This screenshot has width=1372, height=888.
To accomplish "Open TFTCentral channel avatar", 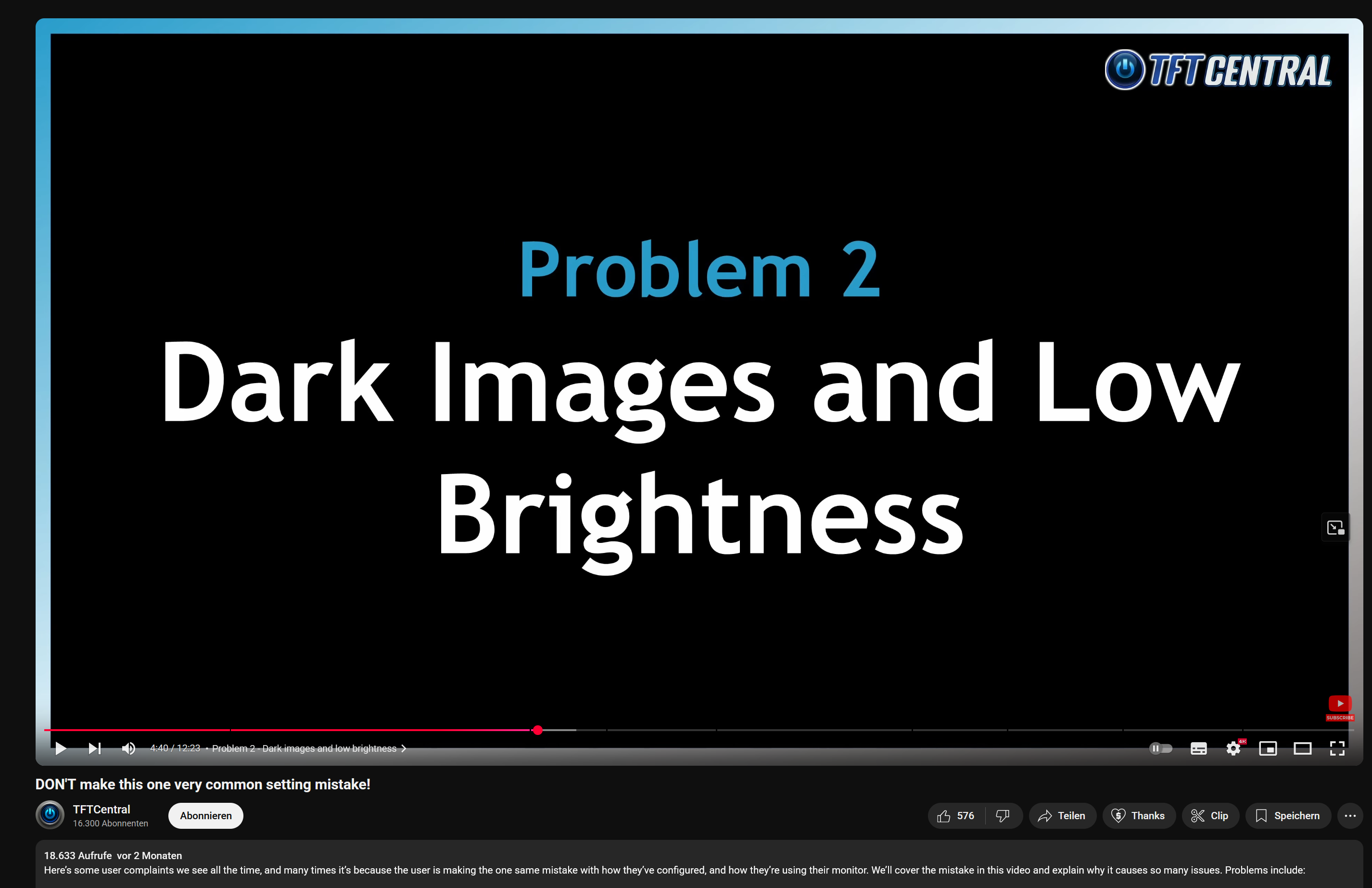I will click(50, 815).
